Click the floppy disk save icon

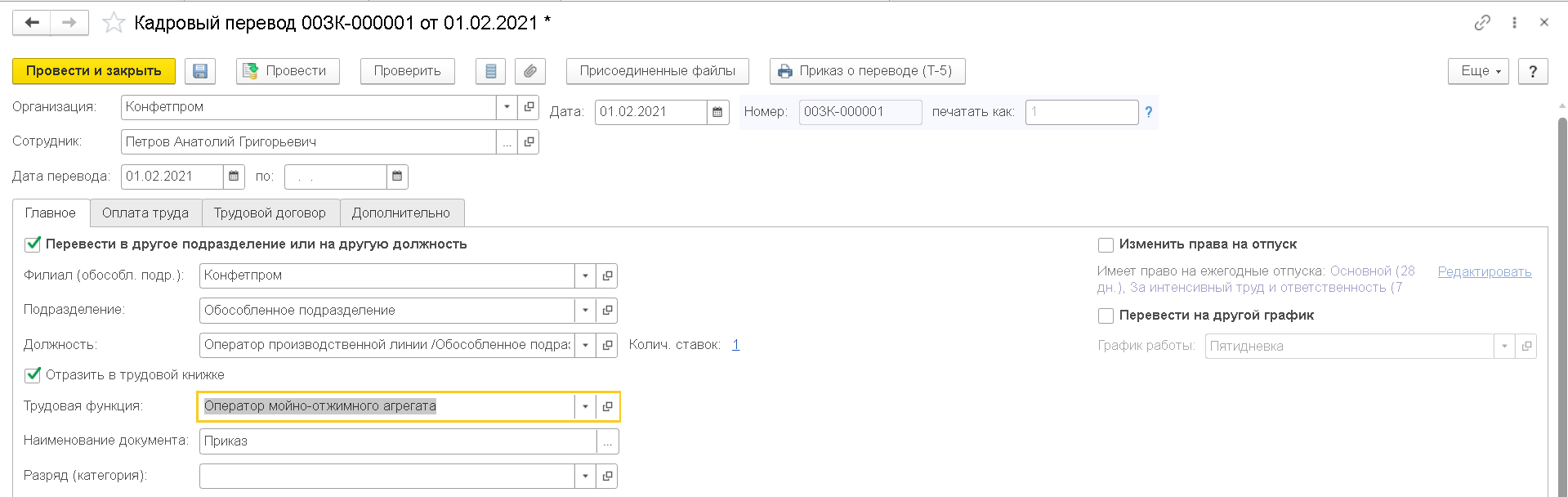[x=200, y=71]
